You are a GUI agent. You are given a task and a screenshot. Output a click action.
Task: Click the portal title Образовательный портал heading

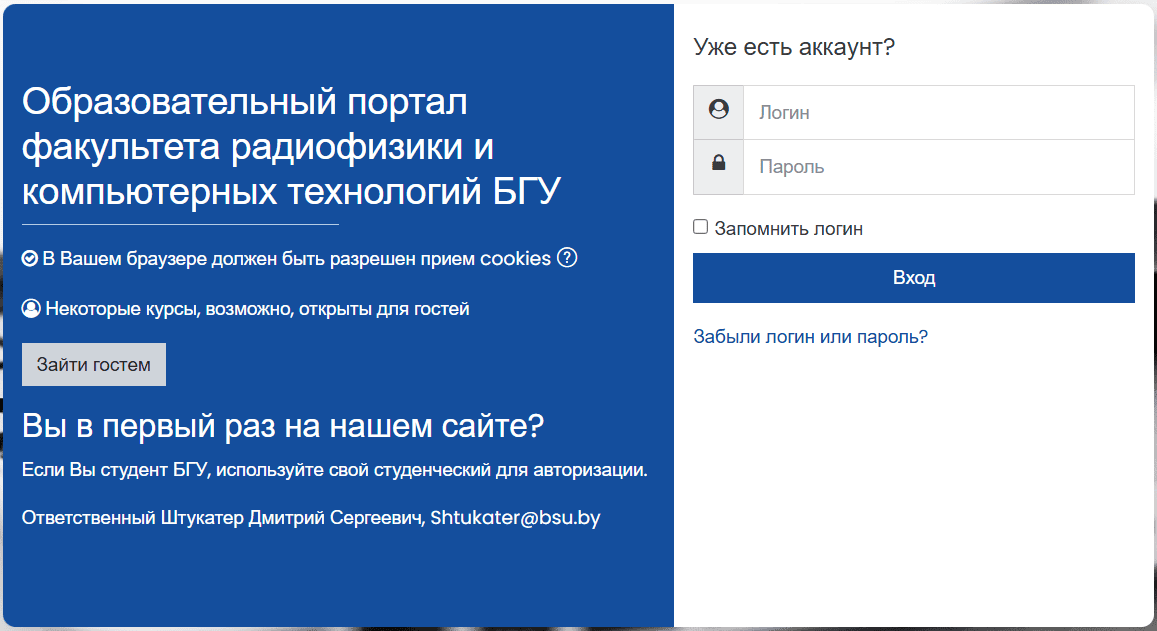click(291, 147)
